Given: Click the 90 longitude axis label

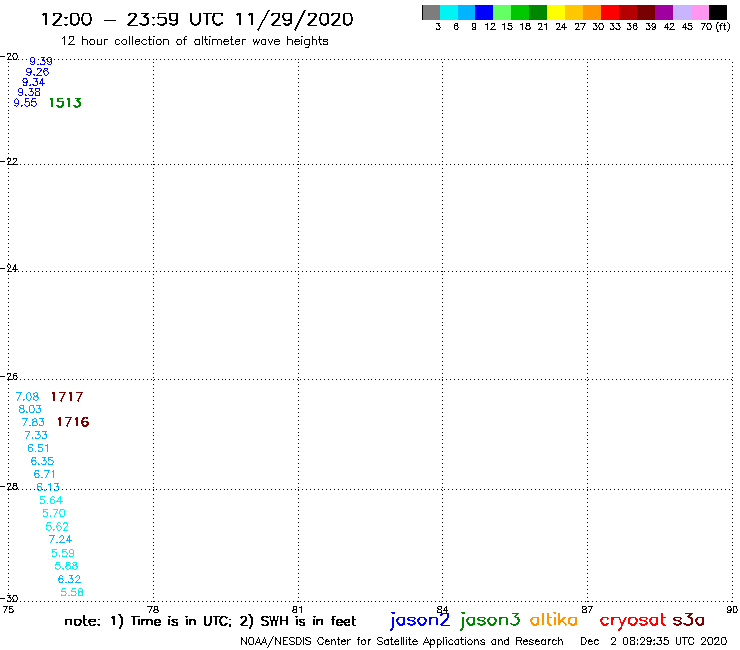Looking at the screenshot, I should pyautogui.click(x=732, y=609).
